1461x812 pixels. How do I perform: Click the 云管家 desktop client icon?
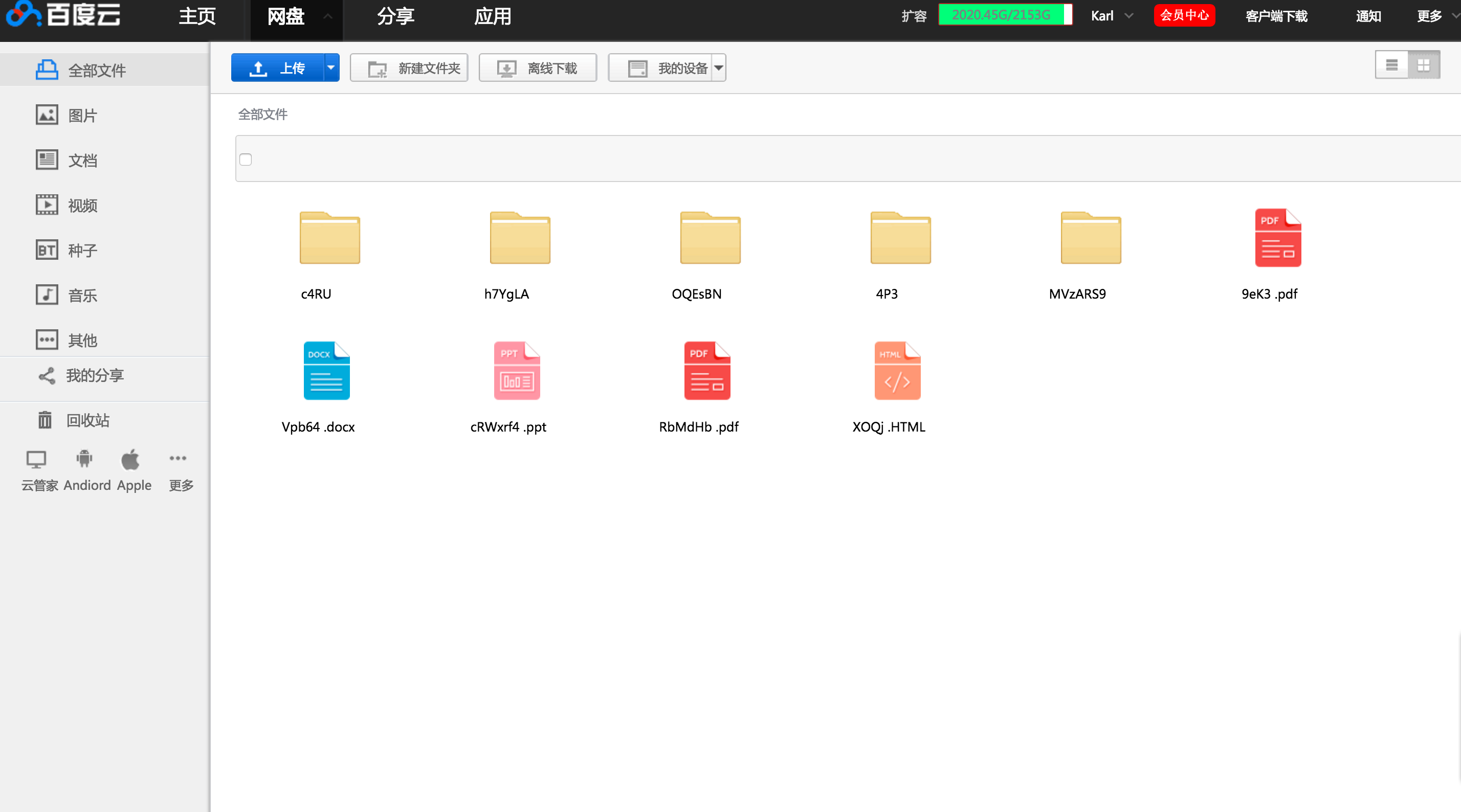pos(36,459)
